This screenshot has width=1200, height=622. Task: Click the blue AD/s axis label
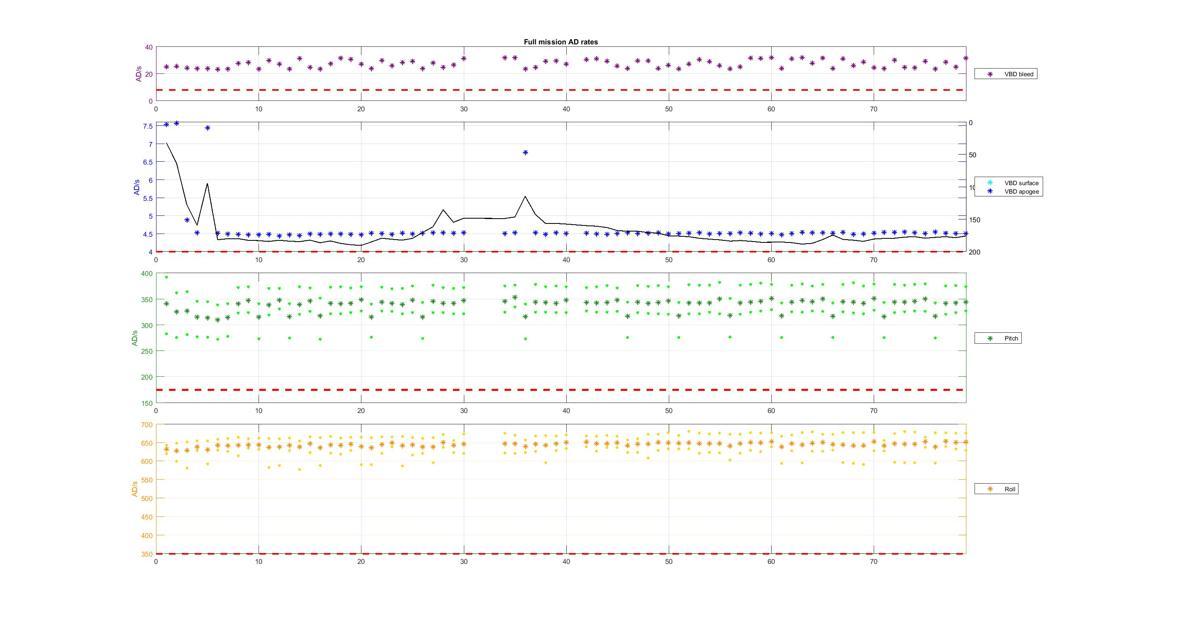[x=136, y=188]
